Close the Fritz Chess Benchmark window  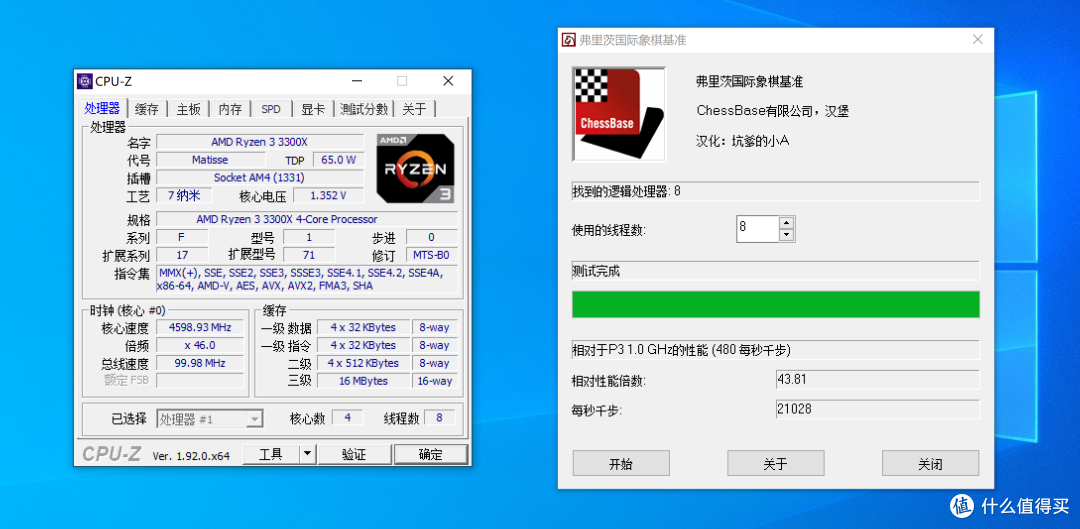(x=977, y=40)
